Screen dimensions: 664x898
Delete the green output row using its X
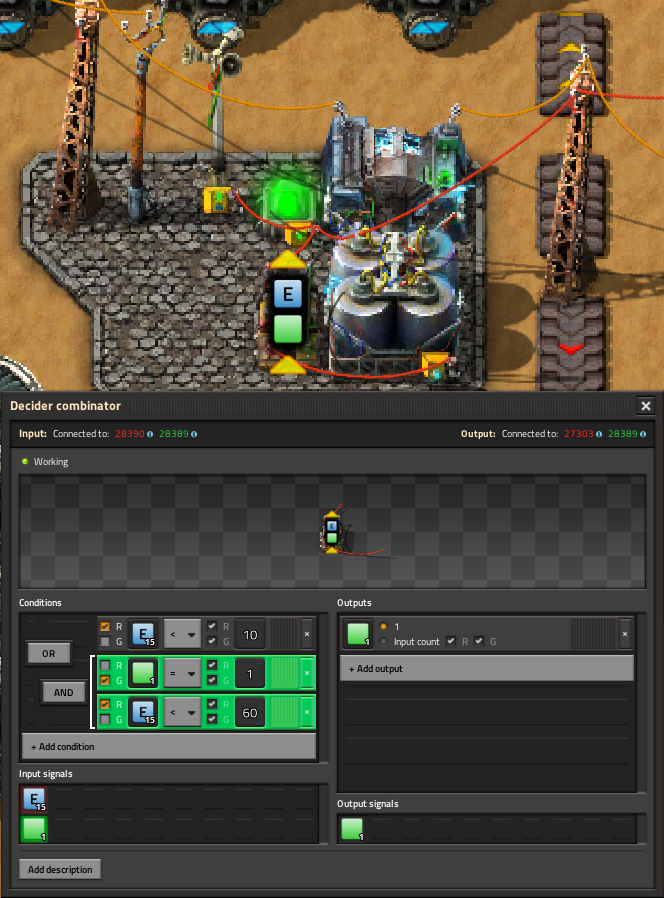625,634
